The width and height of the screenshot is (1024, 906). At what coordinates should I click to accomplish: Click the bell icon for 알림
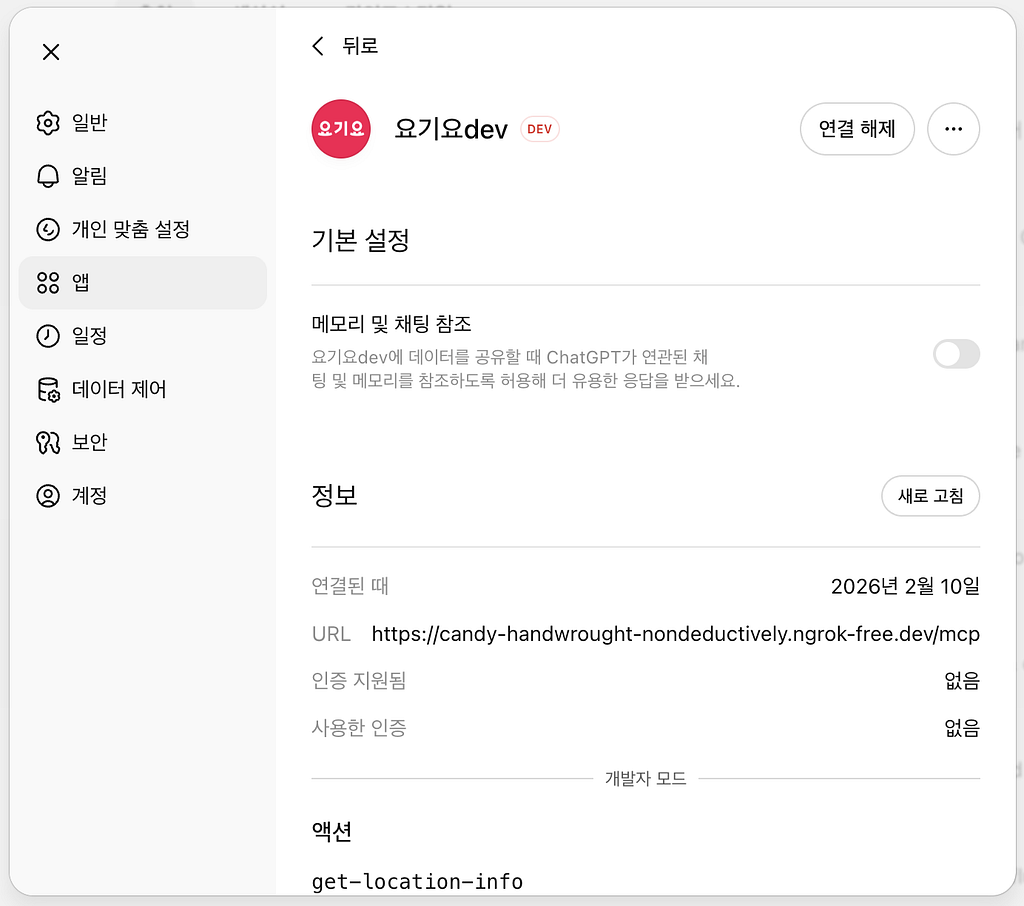pos(48,176)
